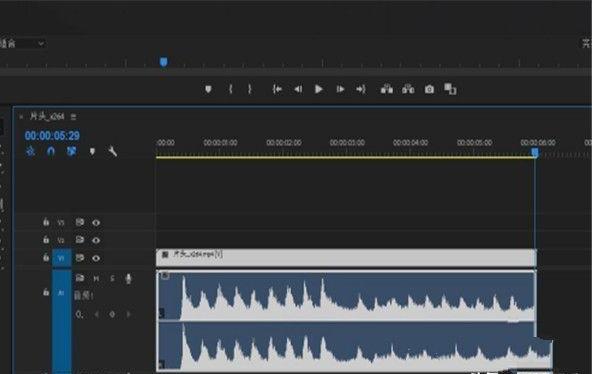This screenshot has height=374, width=592.
Task: Toggle lock on audio track A1
Action: [x=46, y=292]
